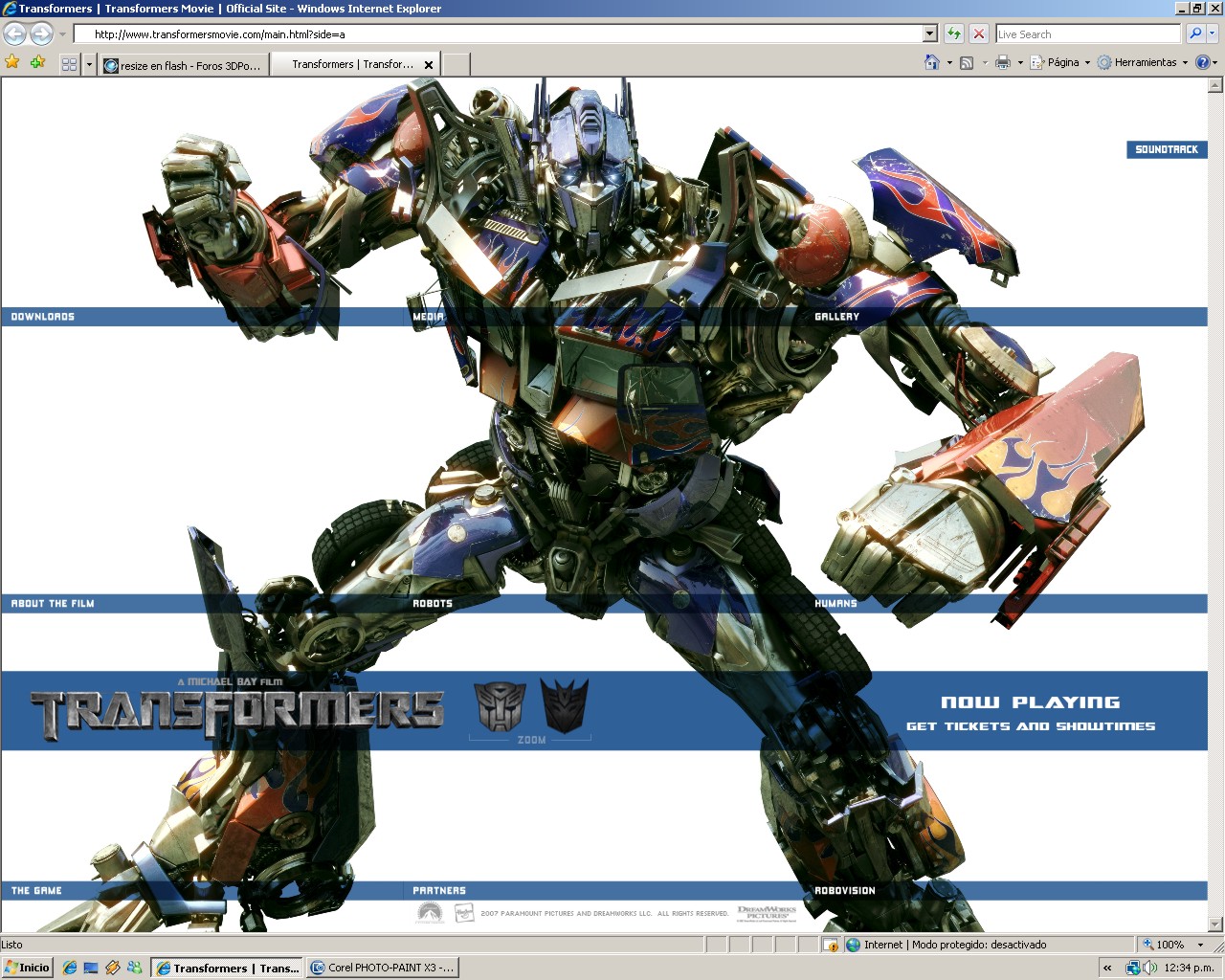Click the Hasbro logo in the footer
The width and height of the screenshot is (1225, 980).
tap(463, 913)
